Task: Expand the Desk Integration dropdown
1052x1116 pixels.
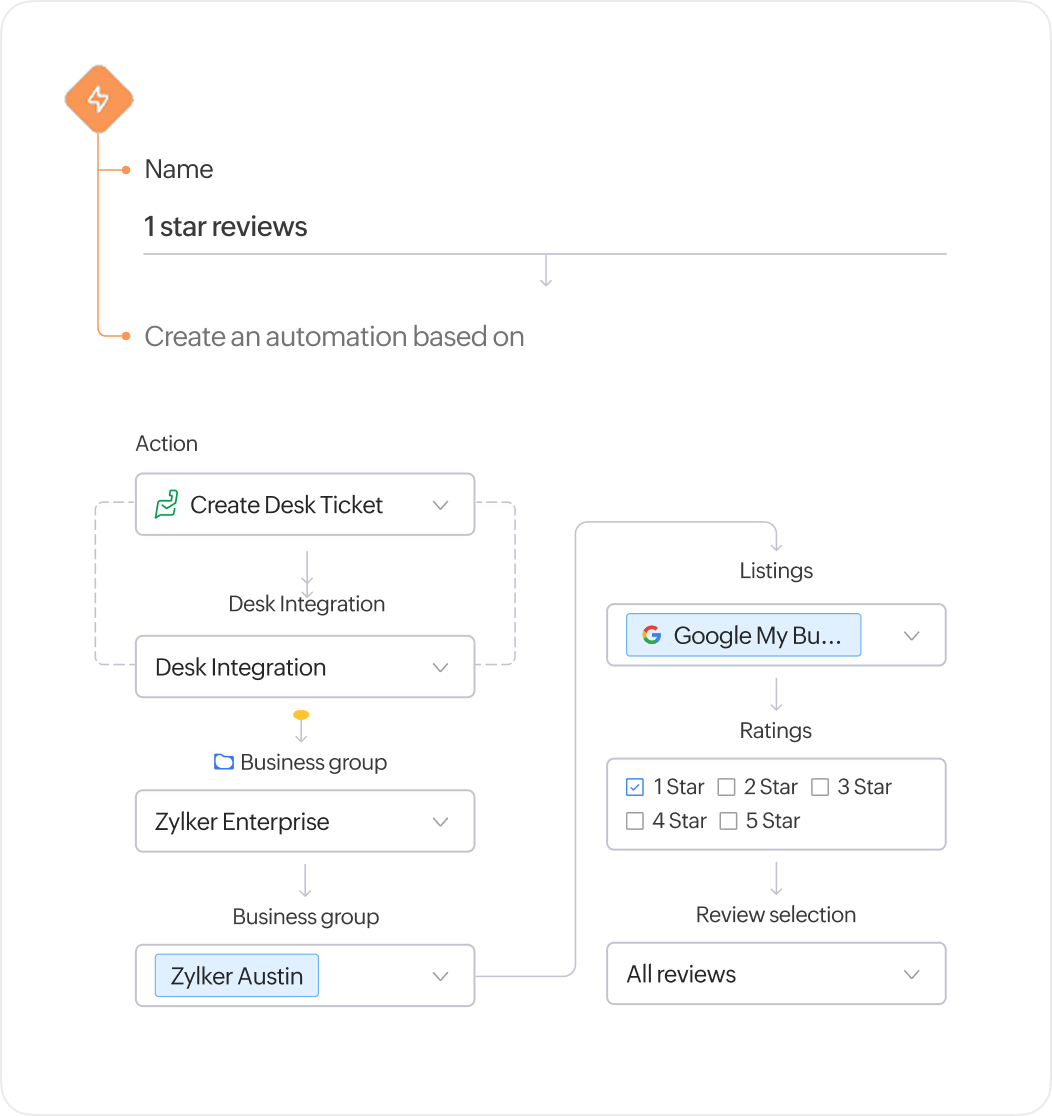Action: (440, 667)
